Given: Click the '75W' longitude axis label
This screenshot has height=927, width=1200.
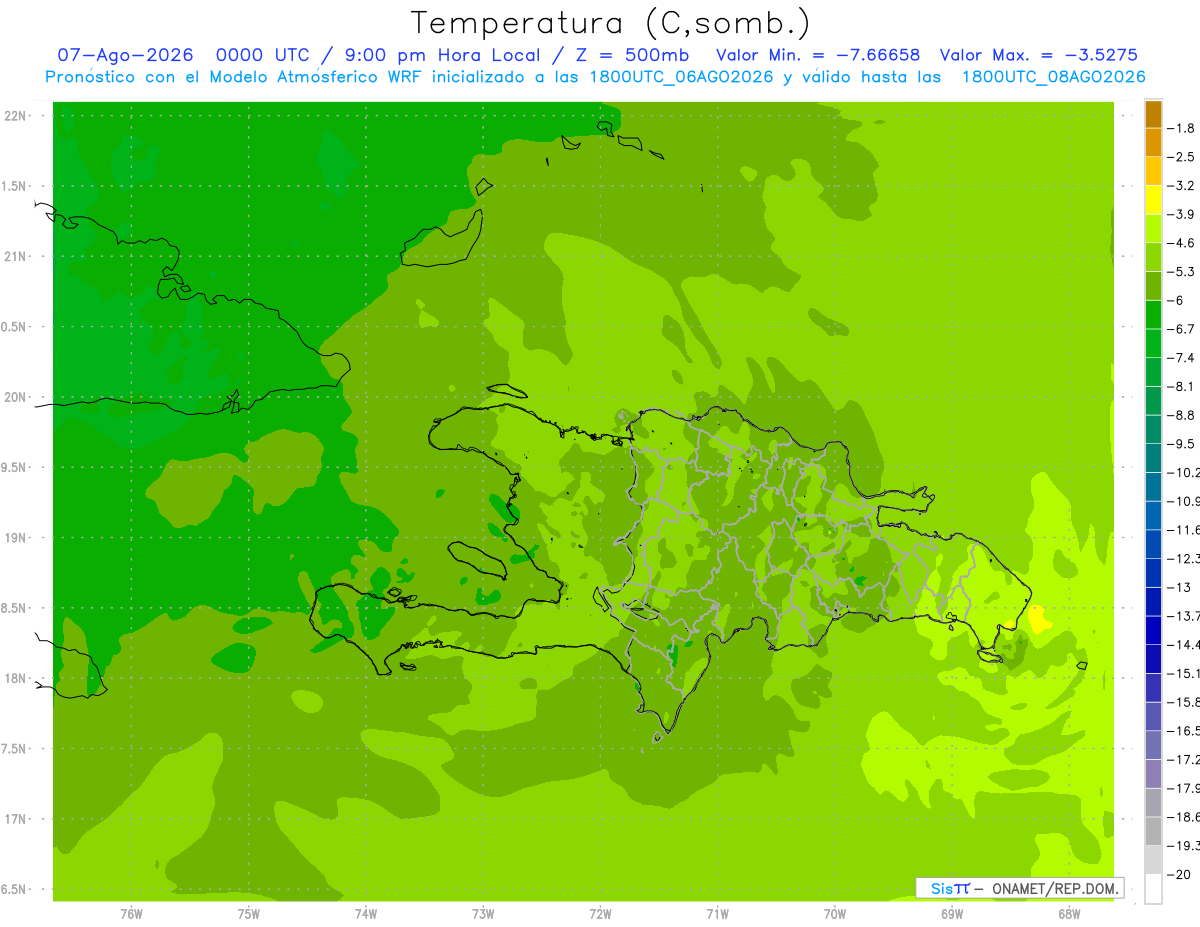Looking at the screenshot, I should (249, 914).
